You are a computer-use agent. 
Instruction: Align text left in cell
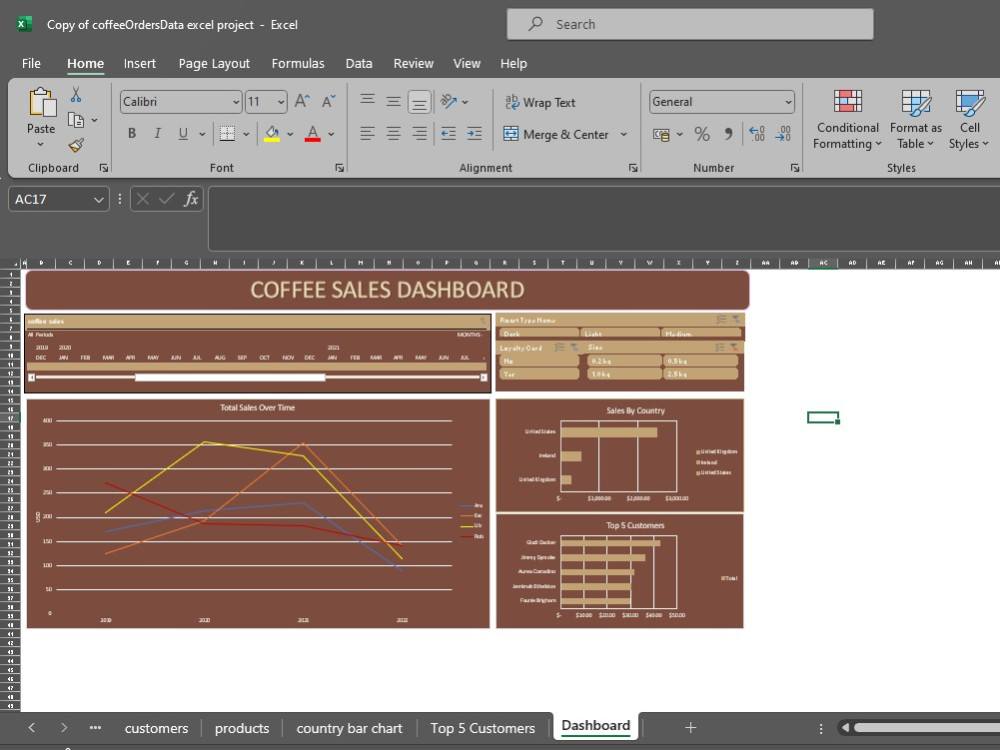[x=367, y=134]
